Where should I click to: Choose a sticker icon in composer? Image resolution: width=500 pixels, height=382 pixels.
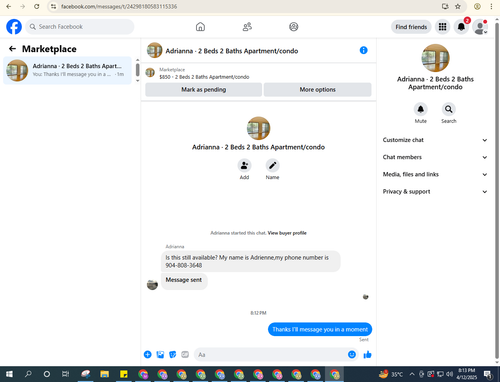tap(173, 355)
